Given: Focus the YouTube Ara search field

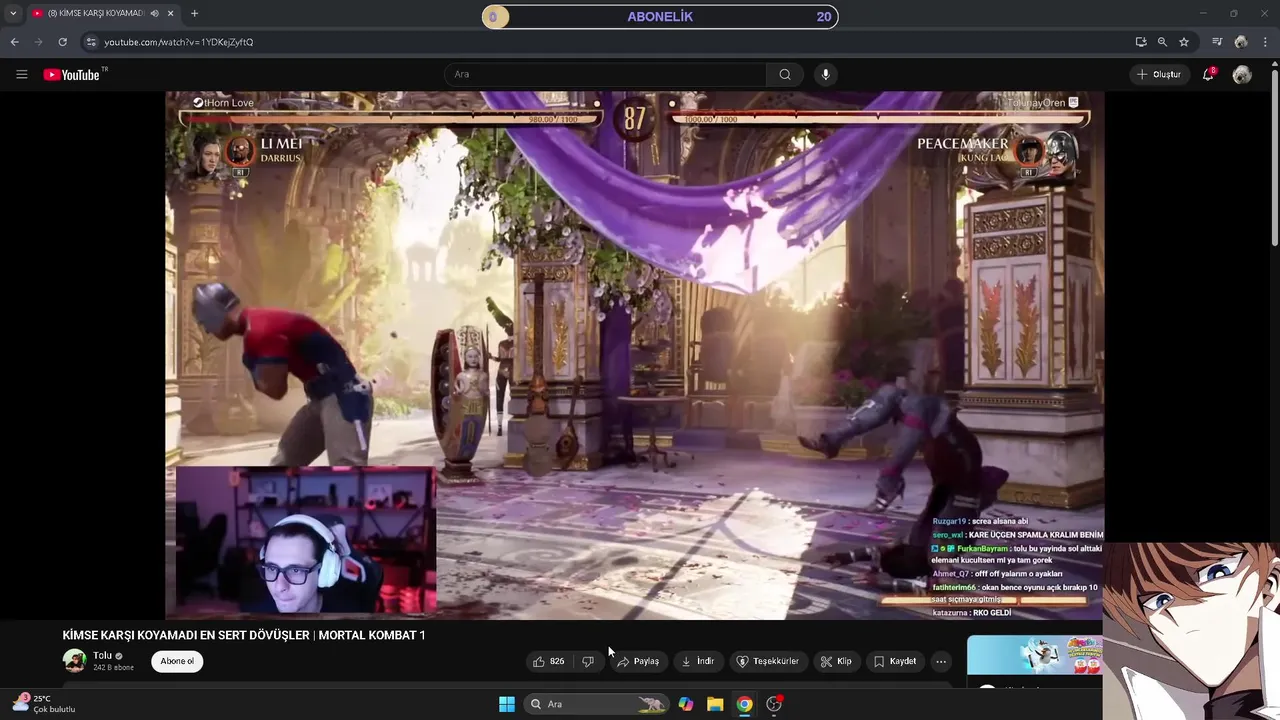Looking at the screenshot, I should [x=605, y=74].
